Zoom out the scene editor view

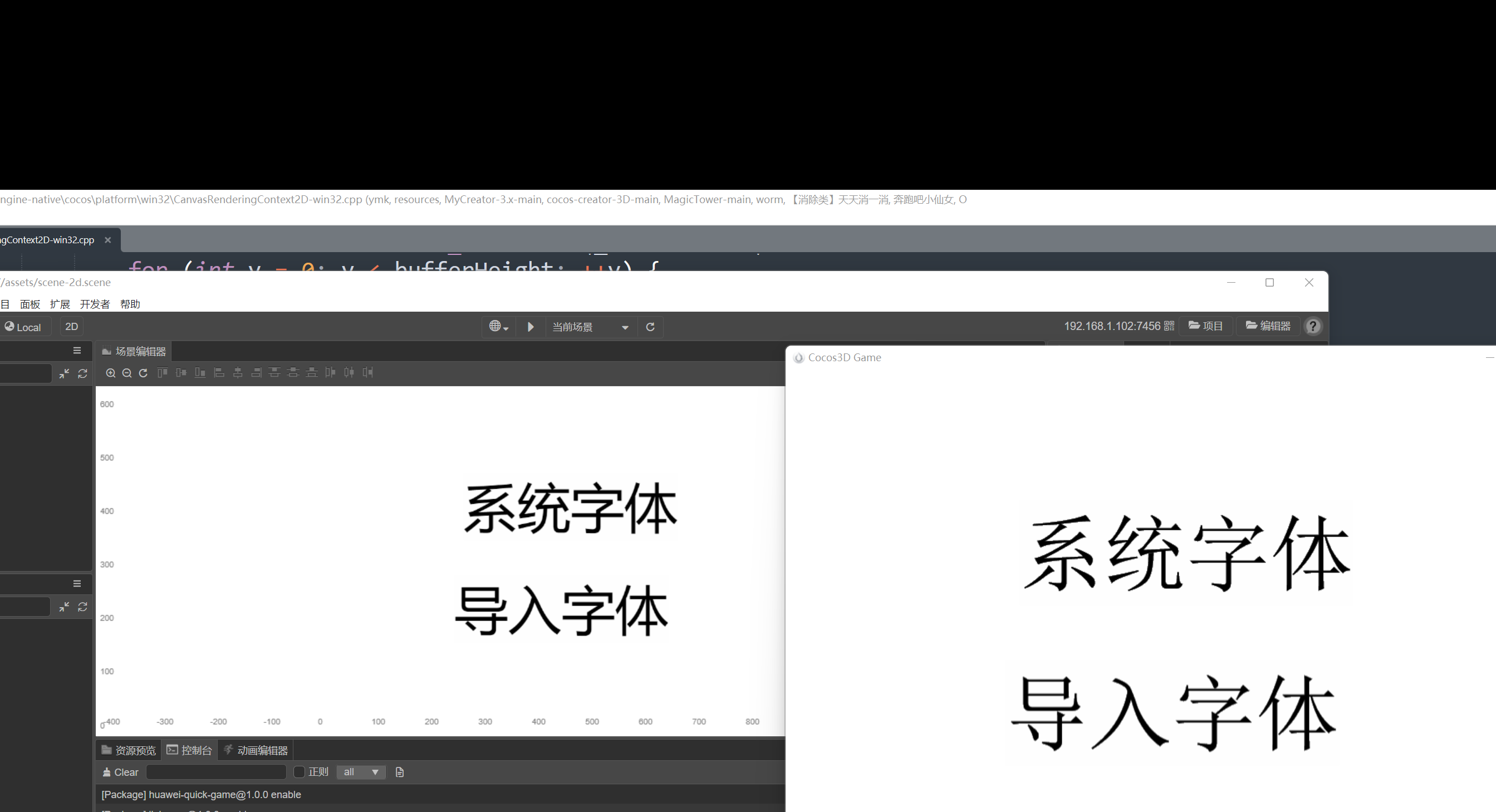point(126,373)
